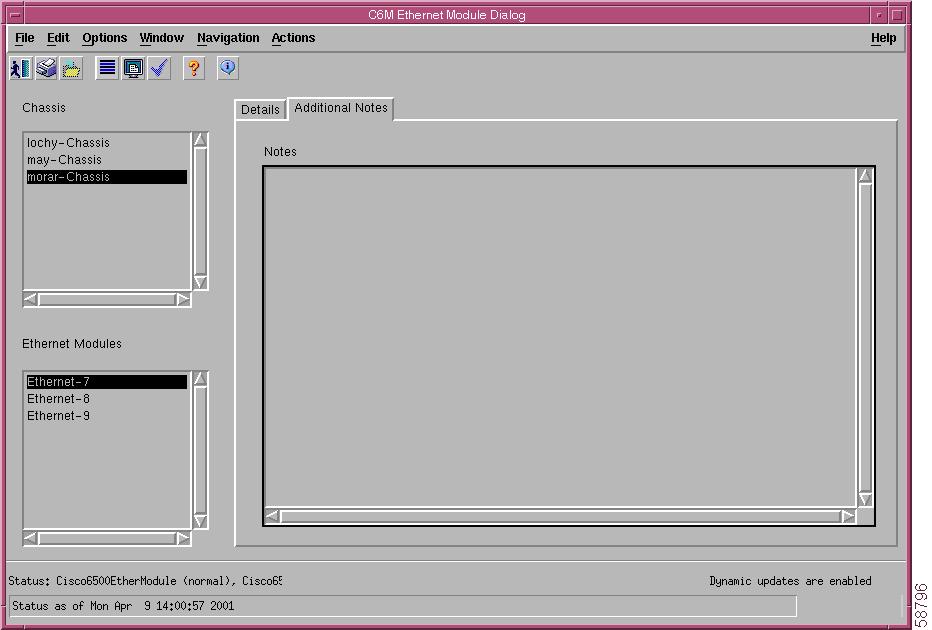Open the Options menu

tap(105, 38)
